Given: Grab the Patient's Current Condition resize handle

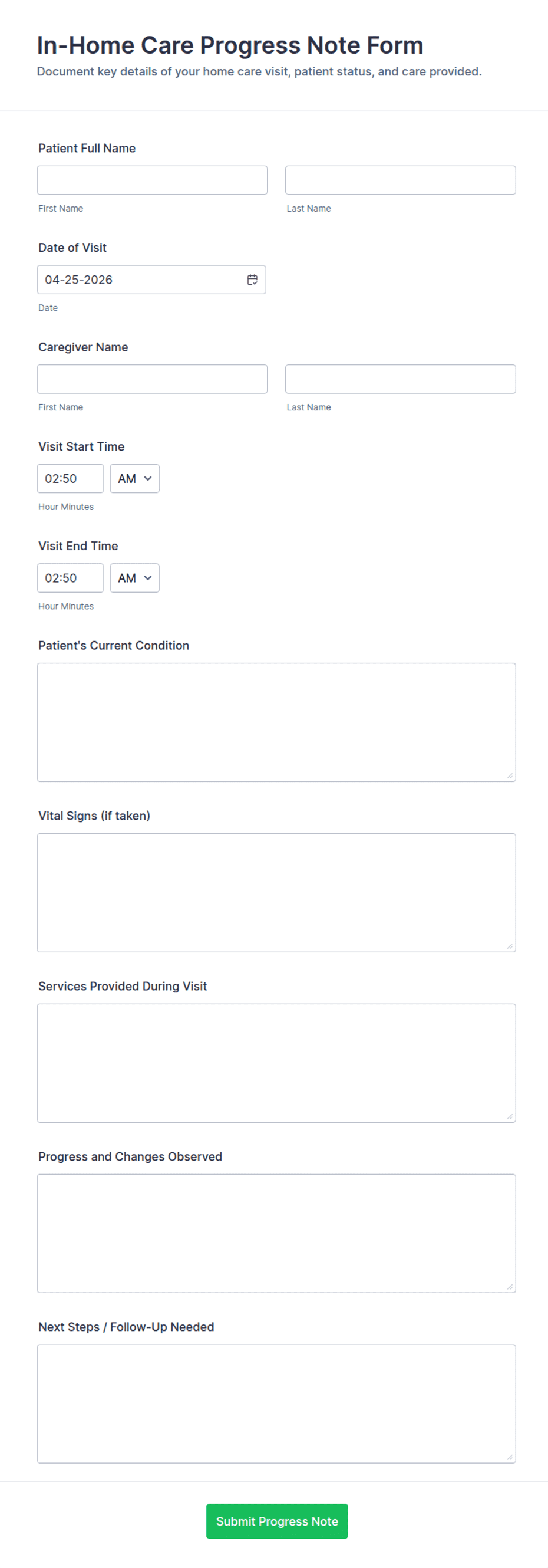Looking at the screenshot, I should 510,775.
